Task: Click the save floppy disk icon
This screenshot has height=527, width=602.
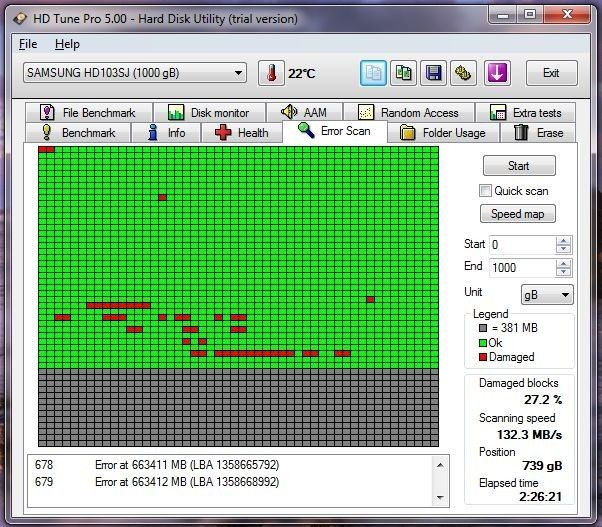Action: coord(433,73)
